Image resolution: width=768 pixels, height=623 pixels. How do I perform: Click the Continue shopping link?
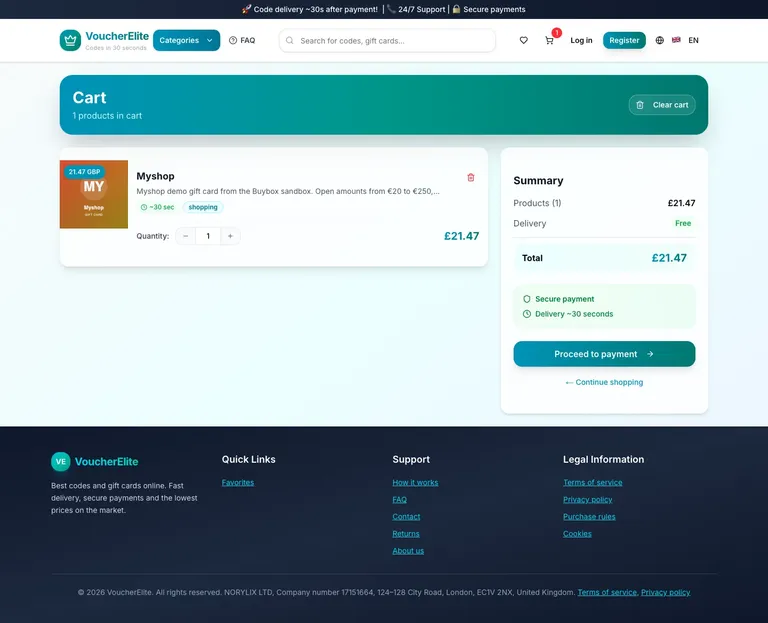(x=604, y=382)
